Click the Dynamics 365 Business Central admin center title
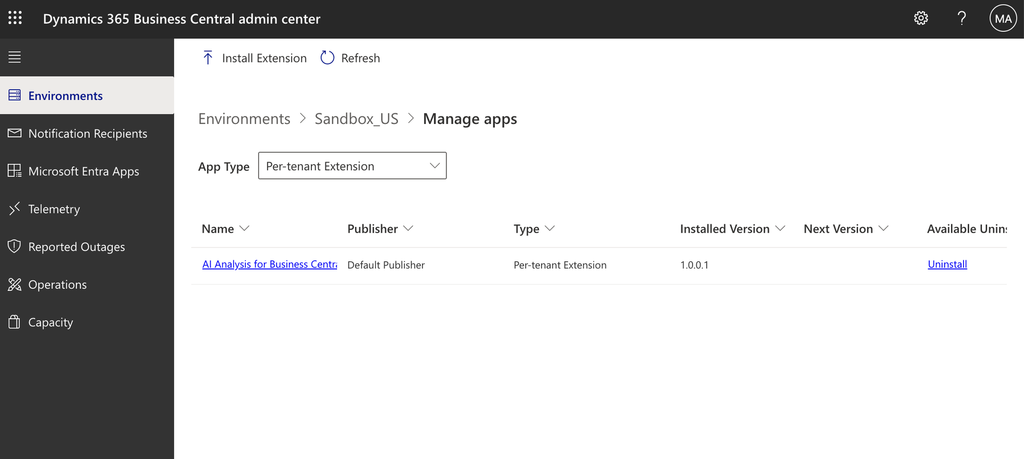Screen dimensions: 1024x459 tap(182, 19)
